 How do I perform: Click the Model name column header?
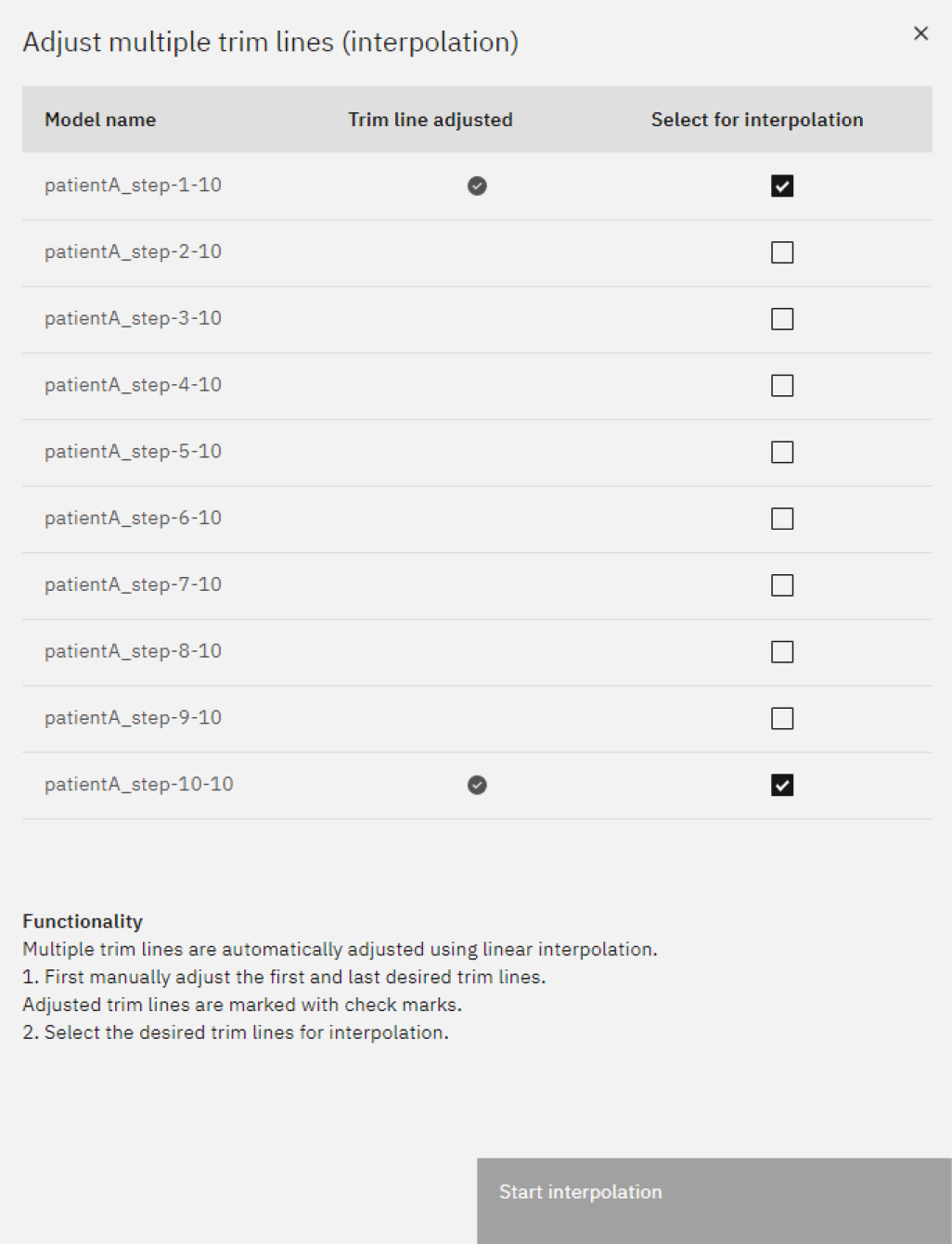pos(100,120)
